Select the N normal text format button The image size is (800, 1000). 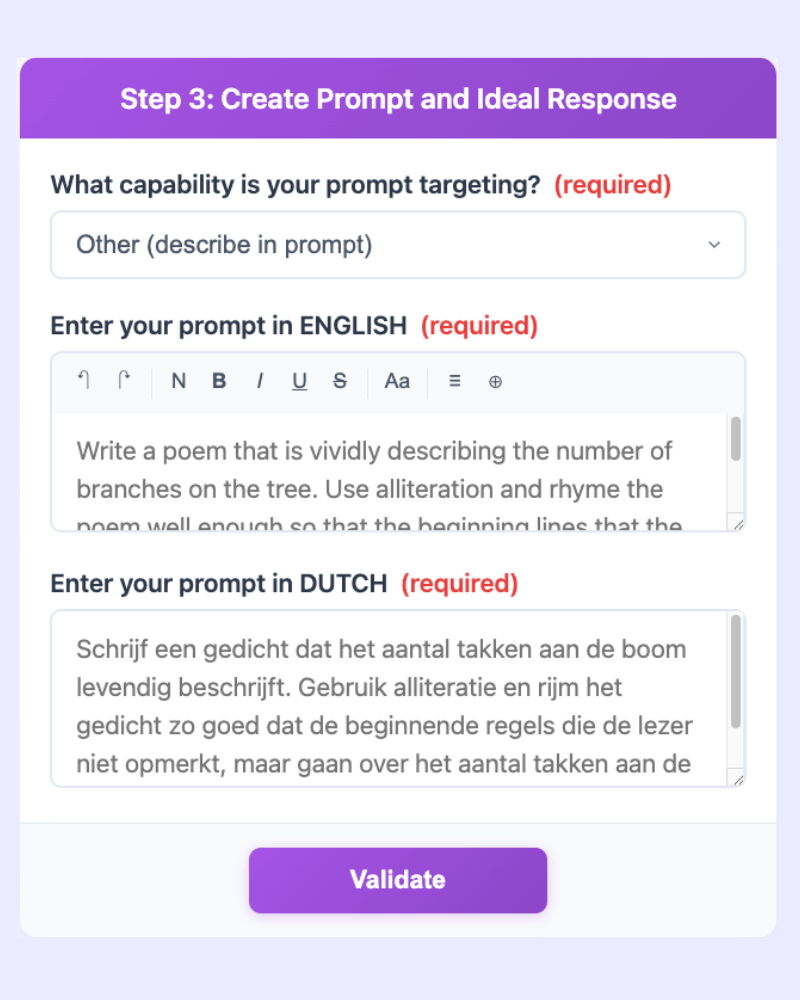click(179, 381)
